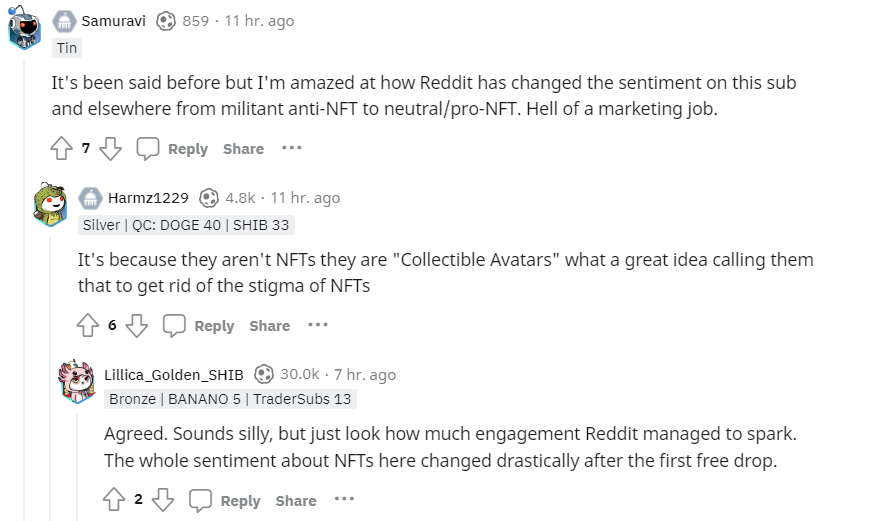Open more options on Lillica_Golden_SHIB's comment
Image resolution: width=882 pixels, height=521 pixels.
pyautogui.click(x=344, y=500)
